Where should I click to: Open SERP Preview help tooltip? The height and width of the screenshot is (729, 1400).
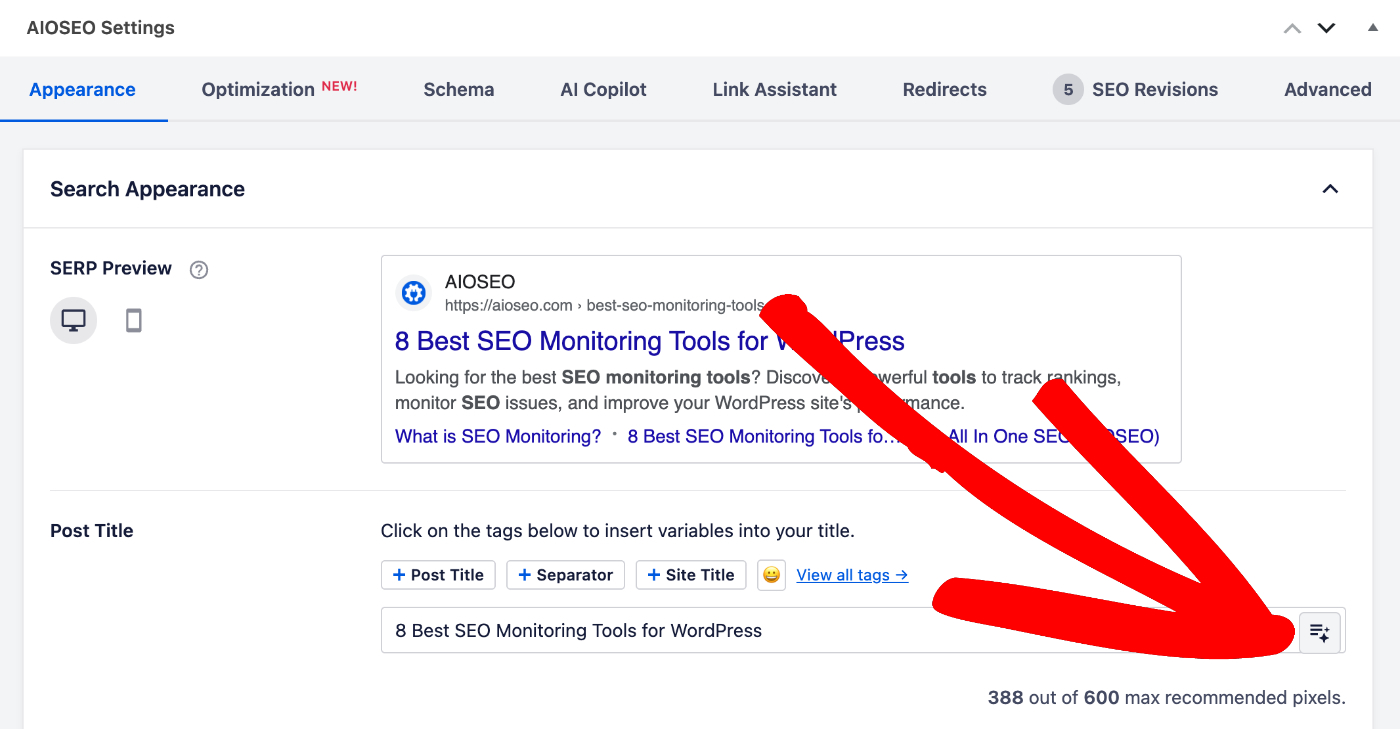199,269
